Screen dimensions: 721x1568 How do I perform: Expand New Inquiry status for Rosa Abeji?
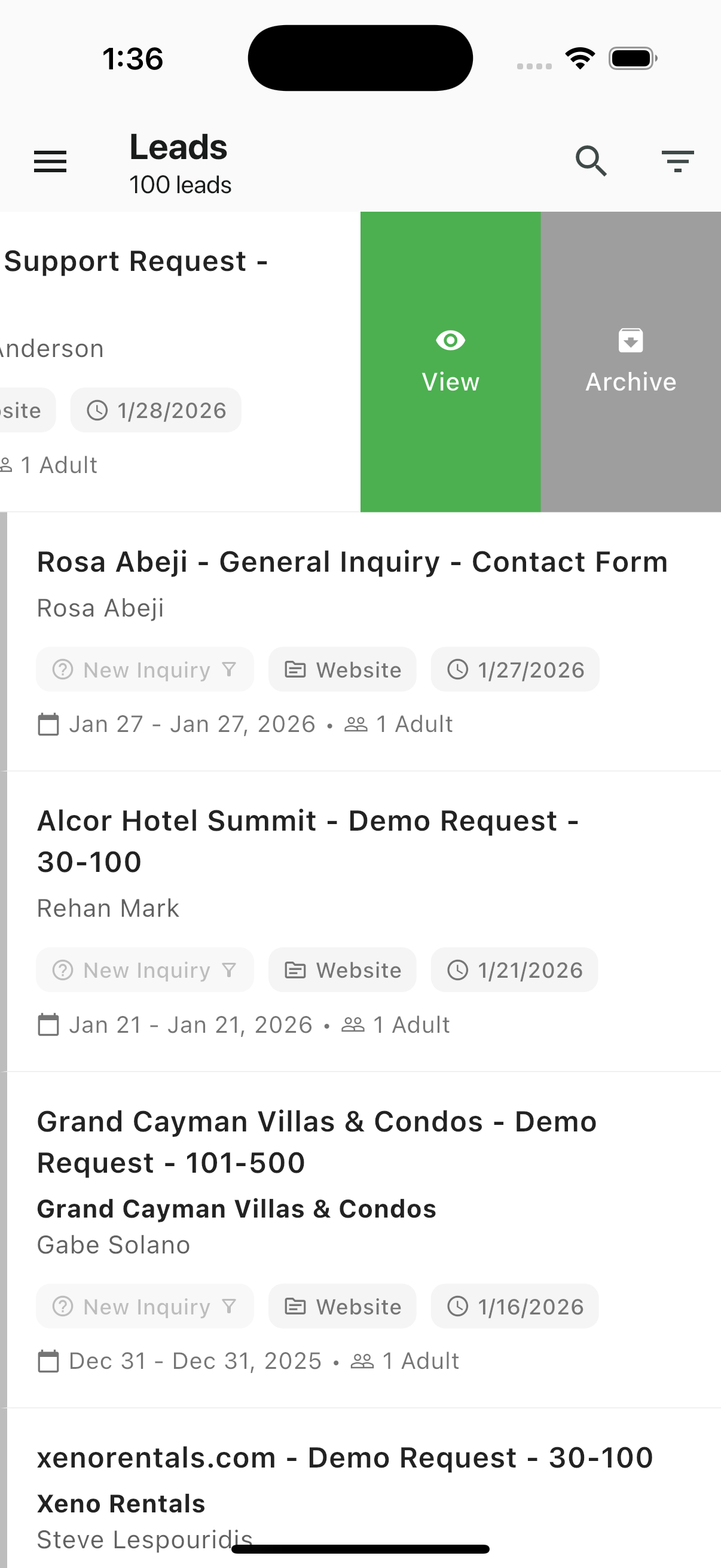145,670
